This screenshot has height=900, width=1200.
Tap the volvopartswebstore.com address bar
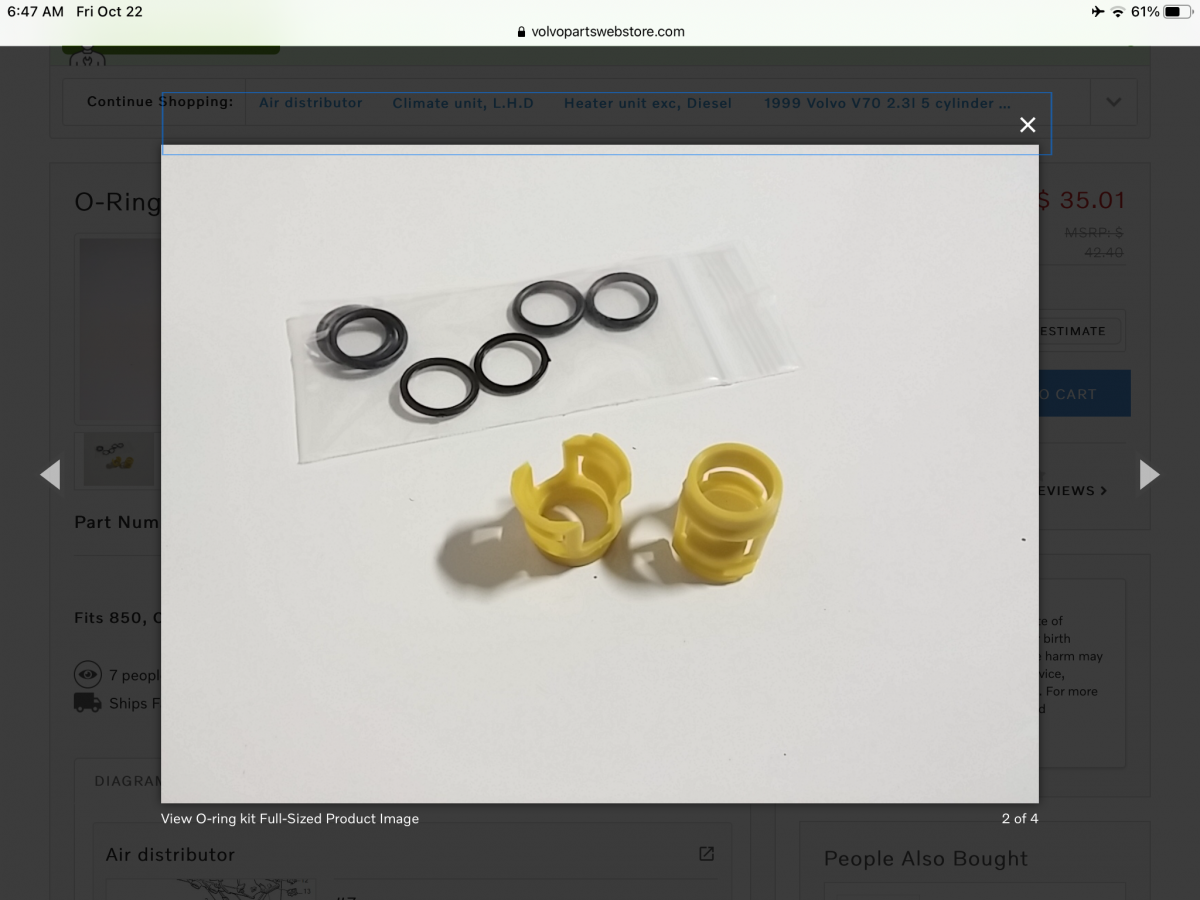click(600, 31)
